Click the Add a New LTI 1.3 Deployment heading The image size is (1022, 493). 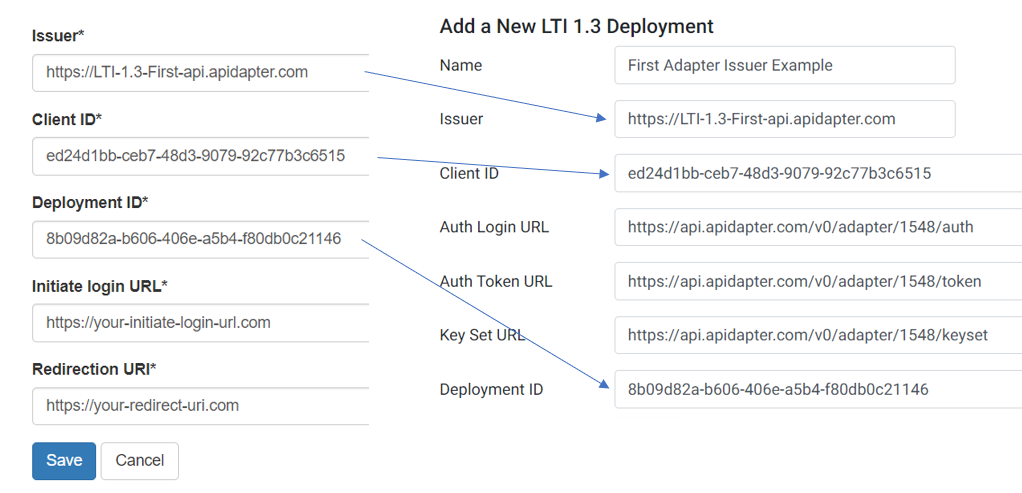coord(576,26)
